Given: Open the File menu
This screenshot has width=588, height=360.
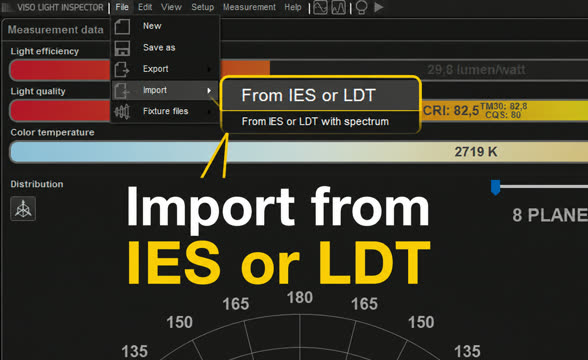Looking at the screenshot, I should [122, 7].
